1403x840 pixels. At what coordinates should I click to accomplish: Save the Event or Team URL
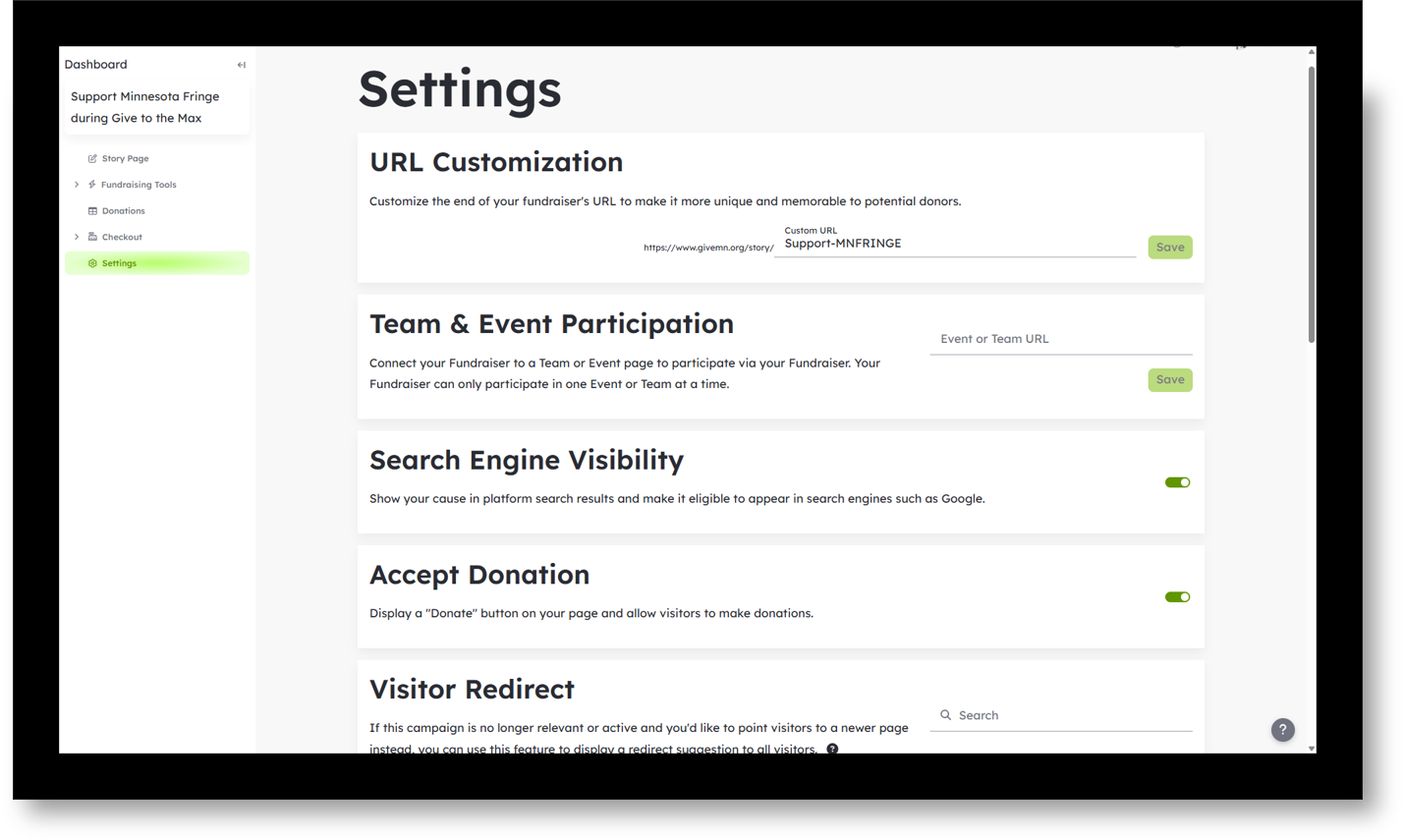click(x=1169, y=380)
